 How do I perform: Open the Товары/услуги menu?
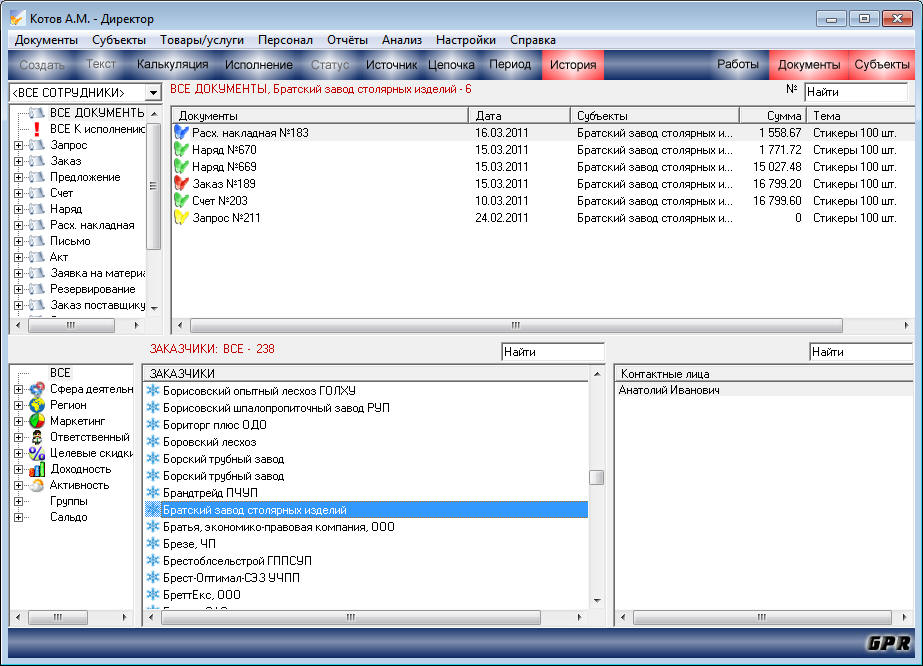point(200,40)
